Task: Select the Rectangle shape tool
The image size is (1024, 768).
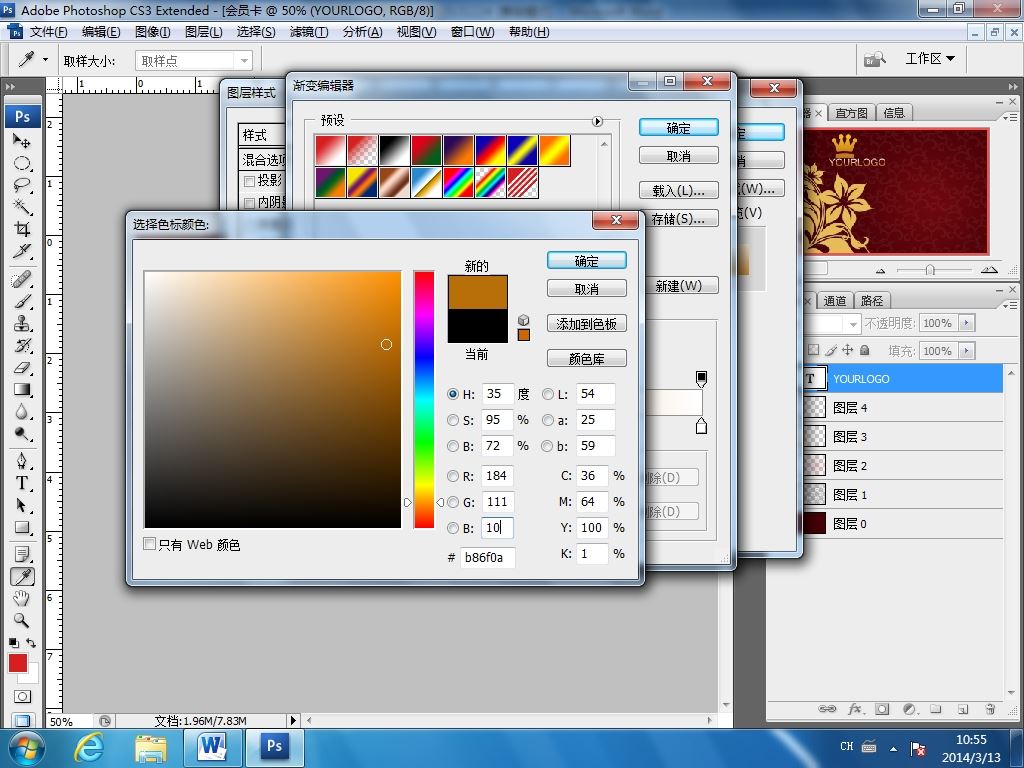Action: 22,527
